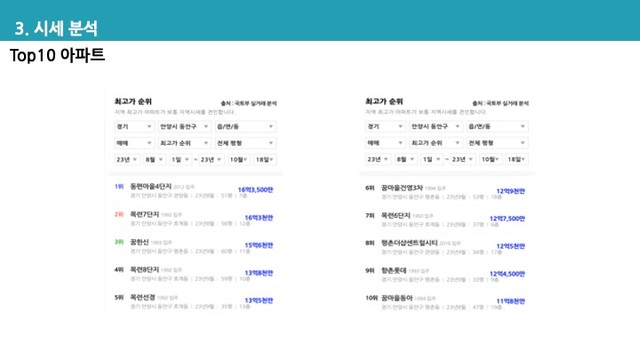Open the 18일 end-day dropdown in the 6위–10위 panel

[516, 159]
